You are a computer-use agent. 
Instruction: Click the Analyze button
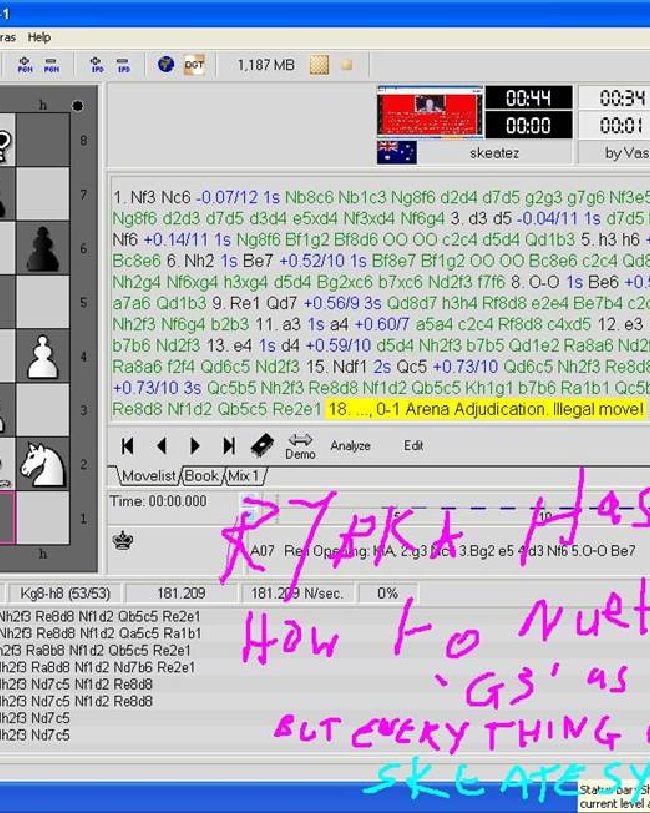[350, 445]
